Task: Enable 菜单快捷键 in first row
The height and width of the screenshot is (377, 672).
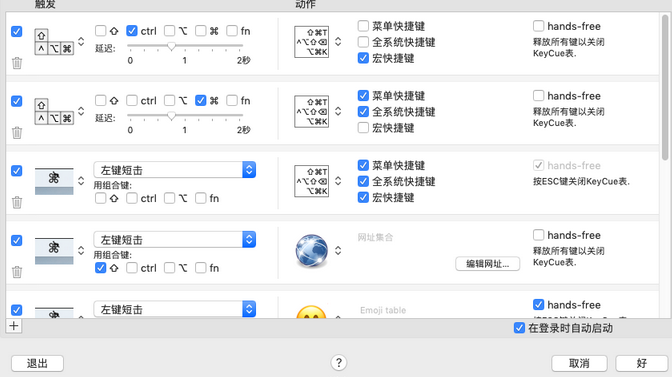Action: 363,26
